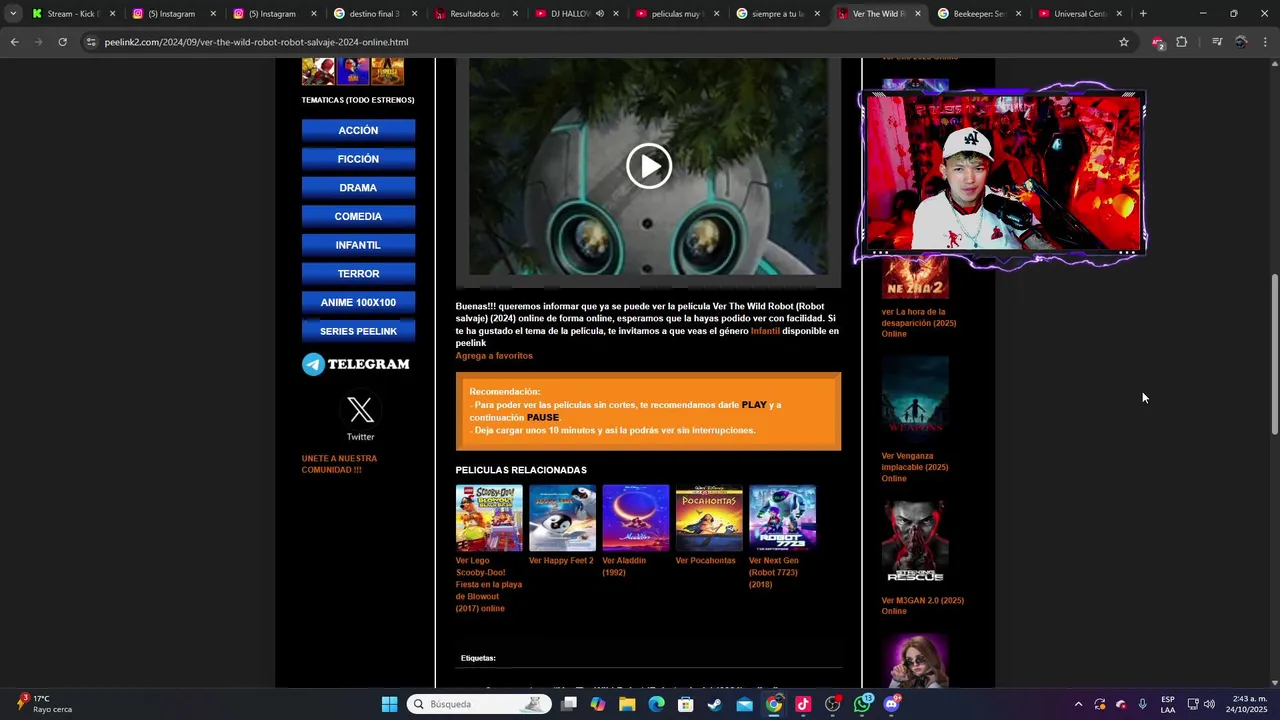Image resolution: width=1280 pixels, height=720 pixels.
Task: Open TikTok from the taskbar
Action: 803,704
